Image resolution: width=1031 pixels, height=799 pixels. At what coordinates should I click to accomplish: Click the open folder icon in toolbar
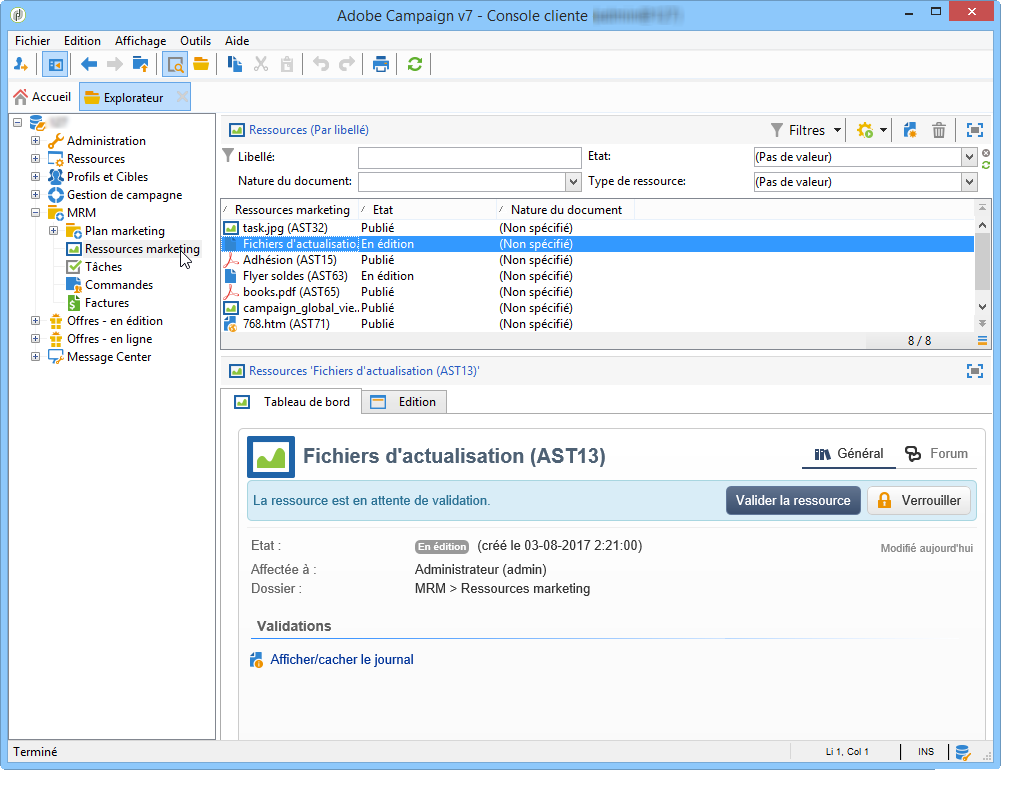(x=201, y=64)
